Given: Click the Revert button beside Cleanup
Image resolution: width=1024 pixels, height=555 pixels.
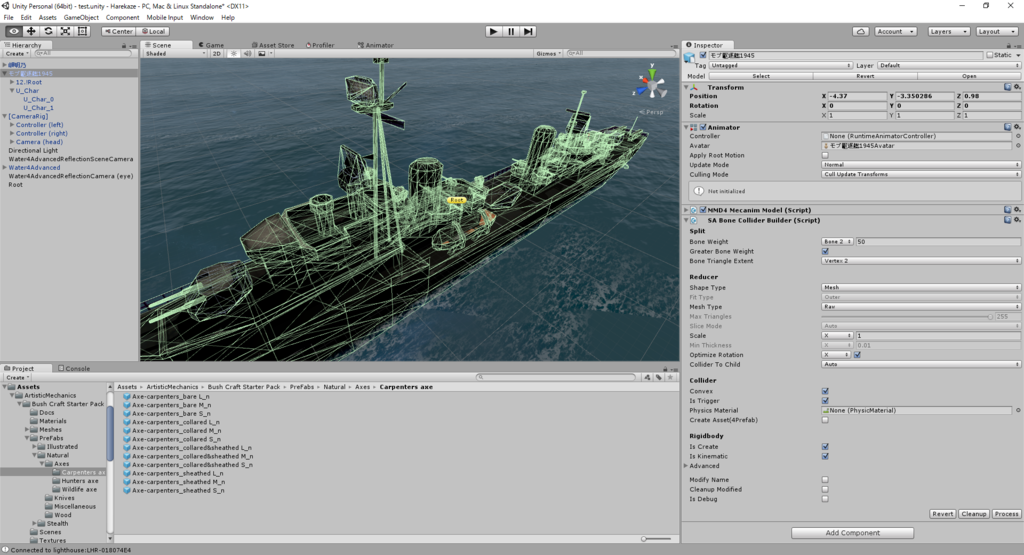Looking at the screenshot, I should click(x=942, y=514).
